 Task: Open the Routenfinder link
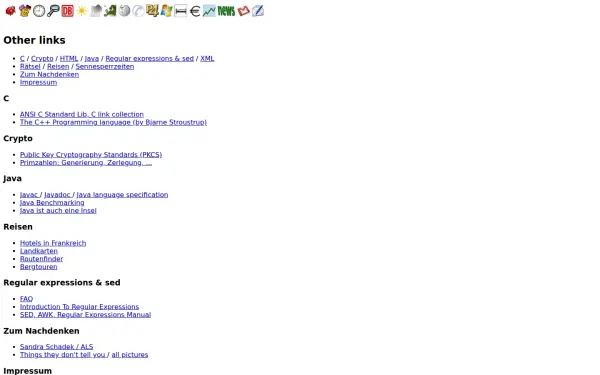[x=41, y=259]
